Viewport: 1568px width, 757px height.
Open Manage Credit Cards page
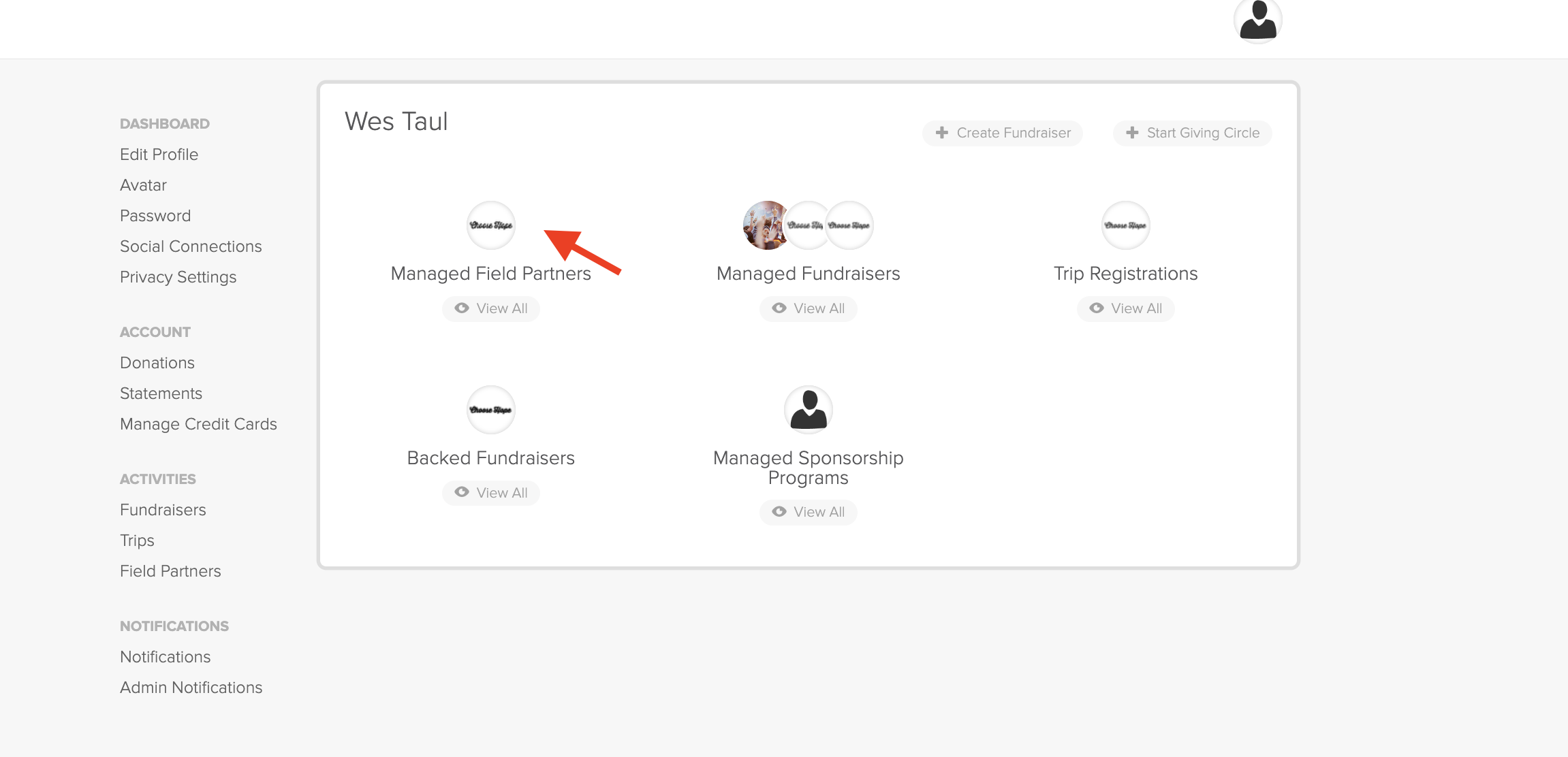click(x=198, y=424)
